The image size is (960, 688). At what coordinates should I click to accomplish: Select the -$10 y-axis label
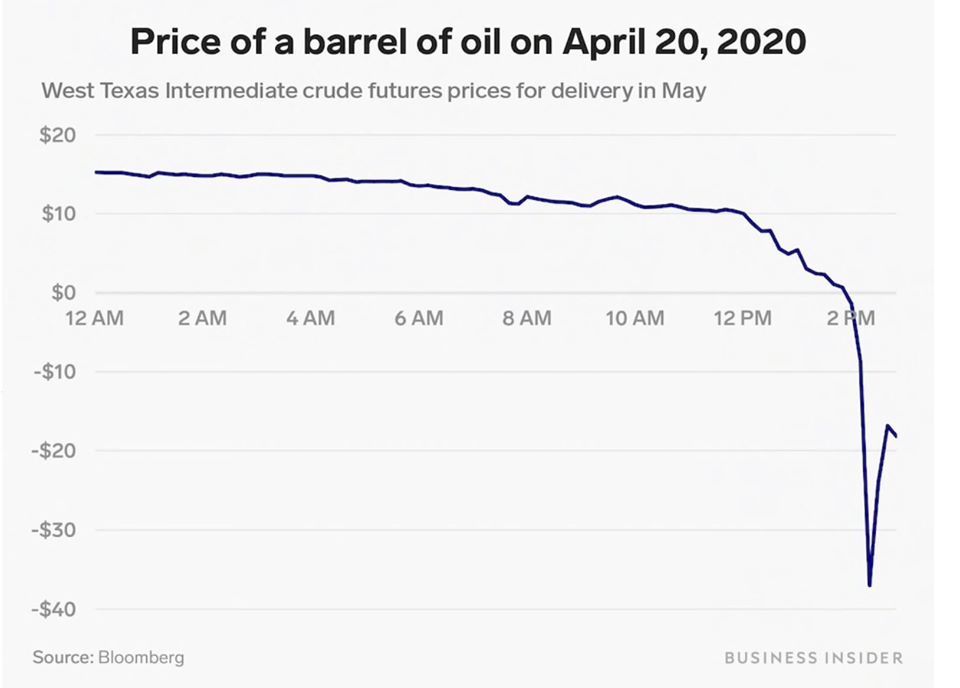click(x=57, y=372)
